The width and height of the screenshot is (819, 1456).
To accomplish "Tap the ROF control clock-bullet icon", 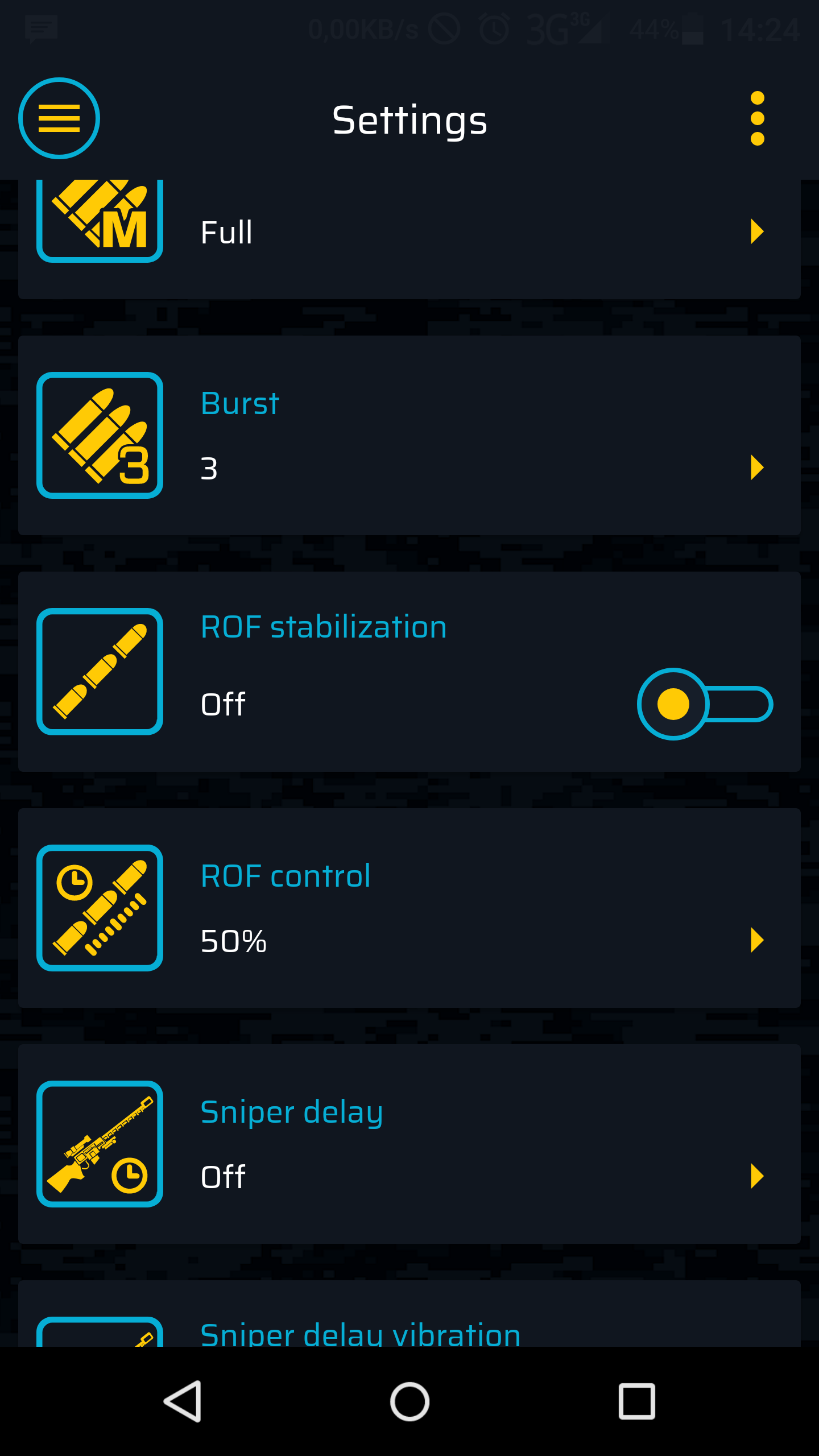I will click(100, 908).
